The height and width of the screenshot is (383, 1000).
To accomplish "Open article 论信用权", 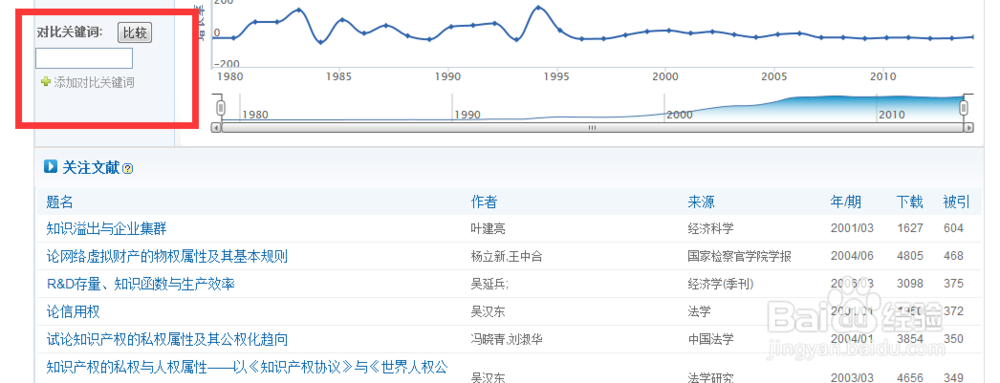I will (73, 312).
